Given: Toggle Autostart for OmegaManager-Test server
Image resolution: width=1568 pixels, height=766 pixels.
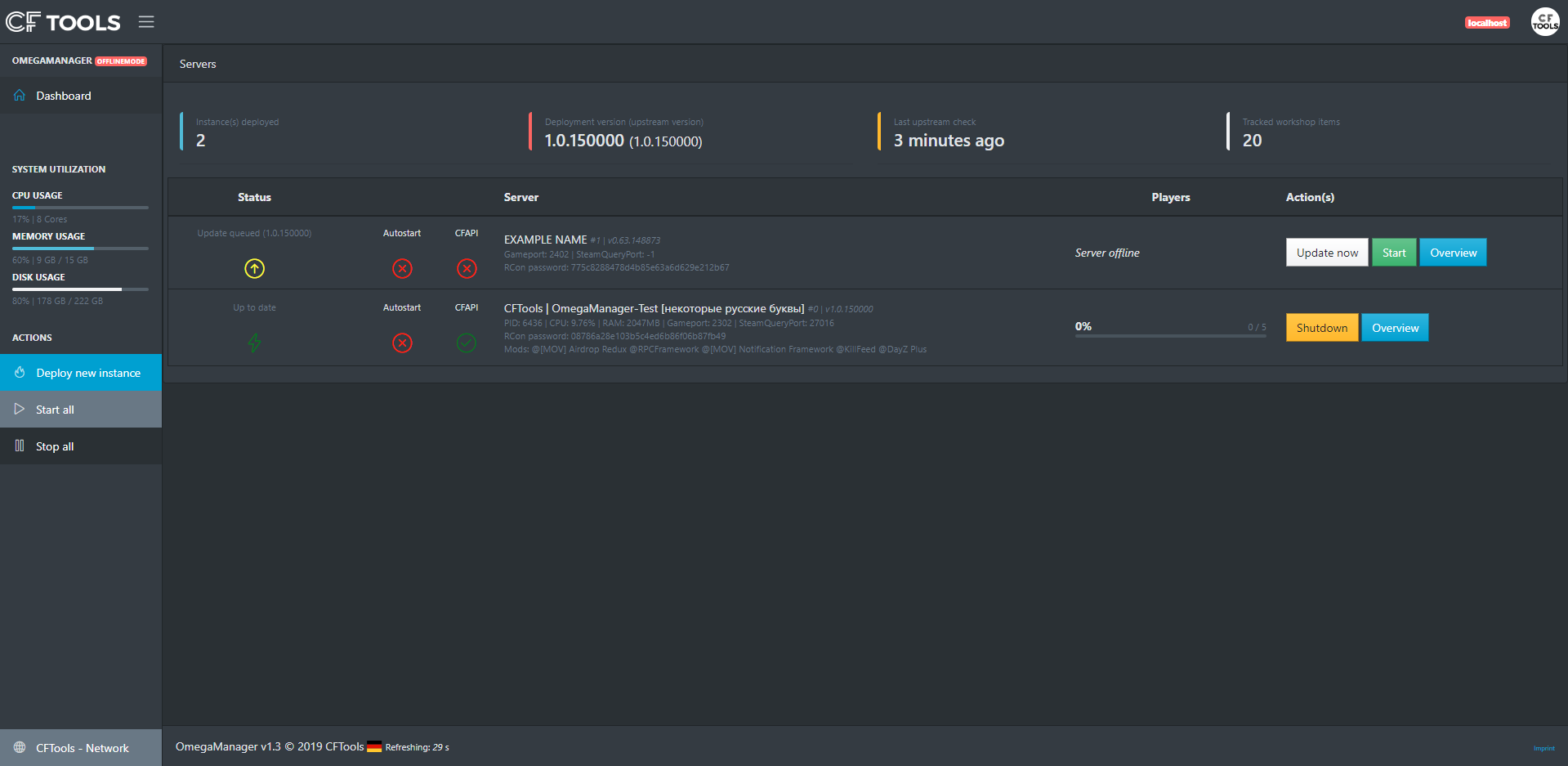Looking at the screenshot, I should [x=402, y=343].
